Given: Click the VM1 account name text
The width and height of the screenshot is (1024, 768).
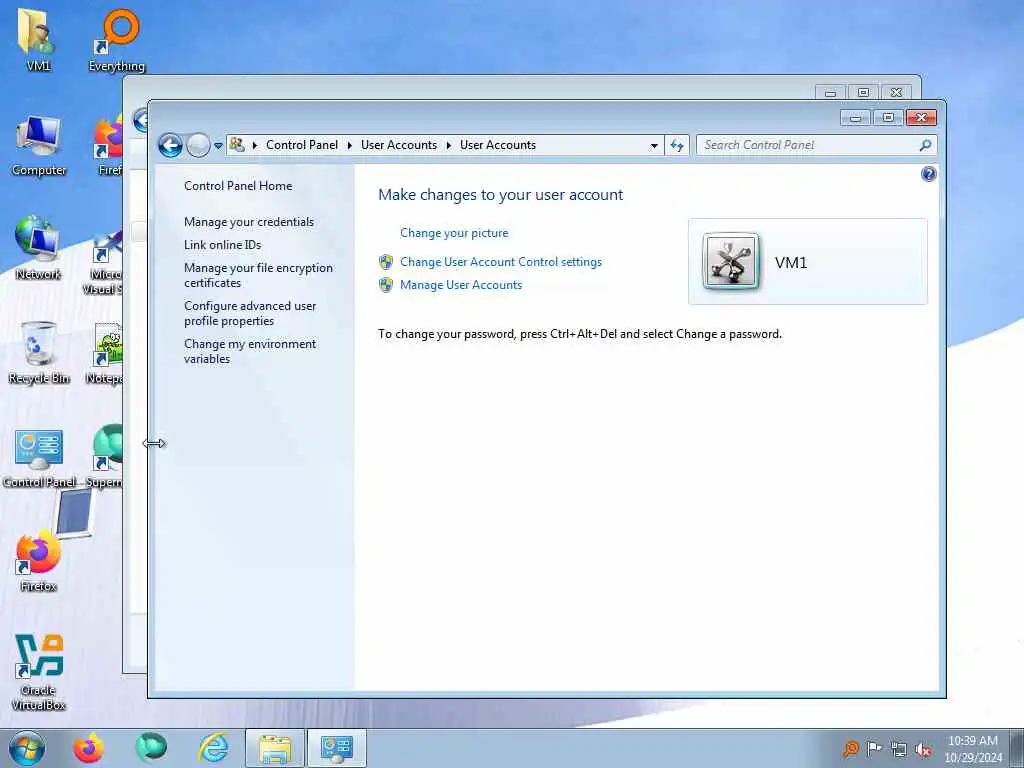Looking at the screenshot, I should coord(791,263).
